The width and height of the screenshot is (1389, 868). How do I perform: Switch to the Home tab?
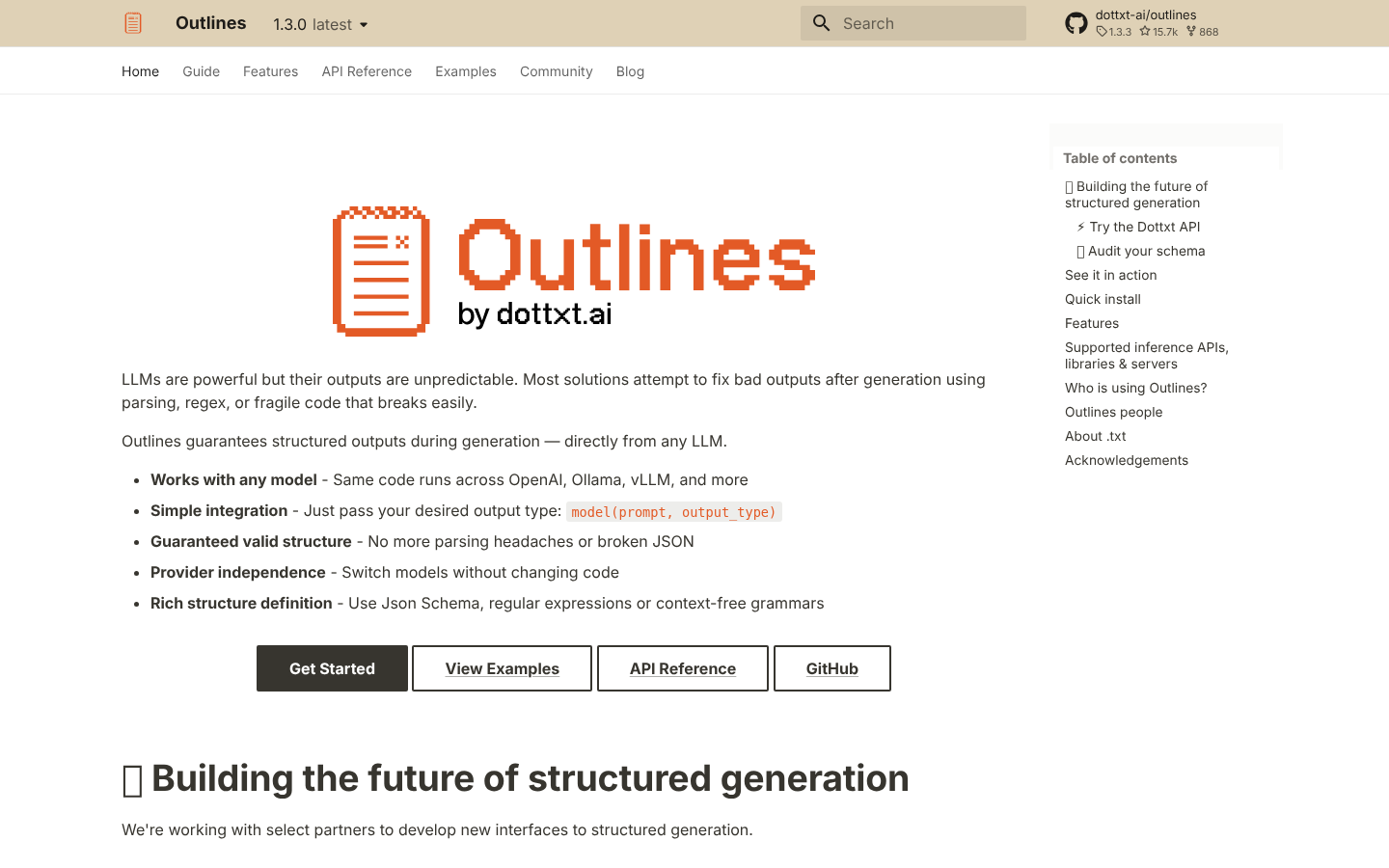click(140, 71)
